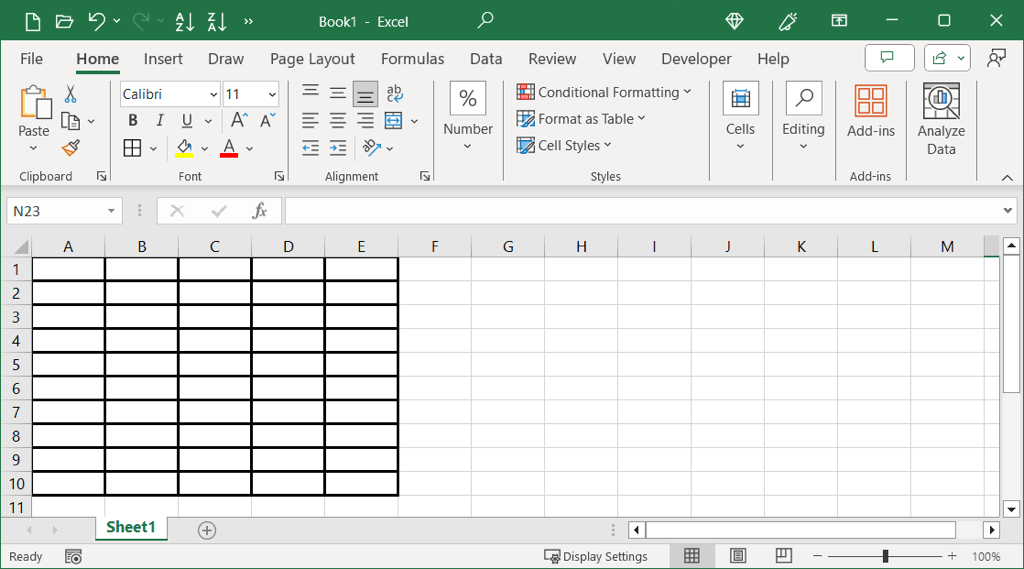Open the Conditional Formatting dropdown
Screen dimensions: 1024x569
click(604, 92)
